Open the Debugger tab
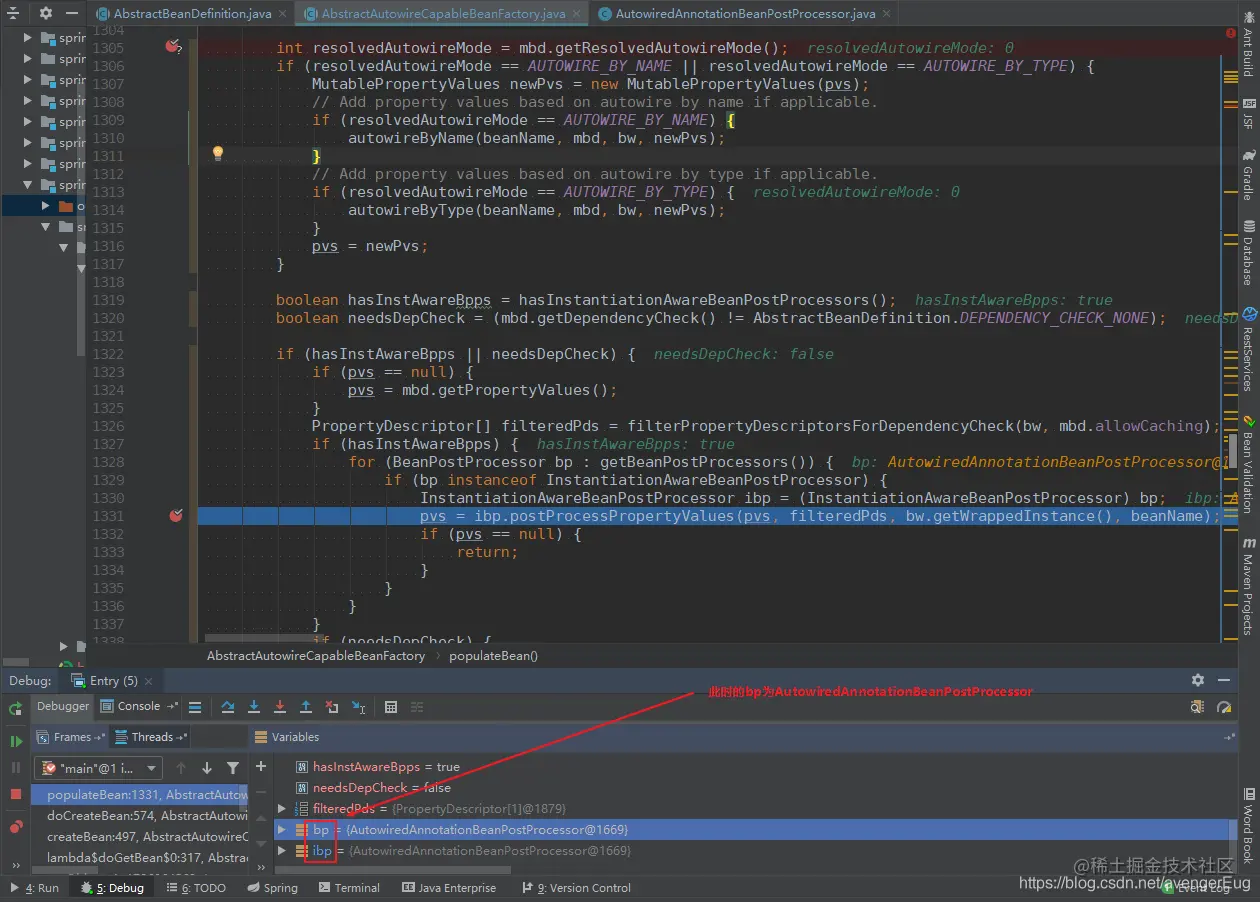 [x=63, y=706]
